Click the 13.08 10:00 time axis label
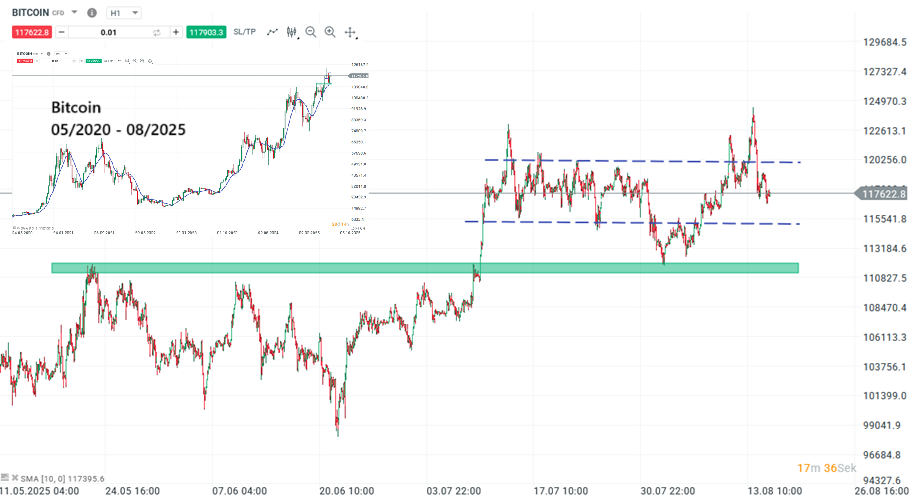The width and height of the screenshot is (912, 501). tap(775, 491)
